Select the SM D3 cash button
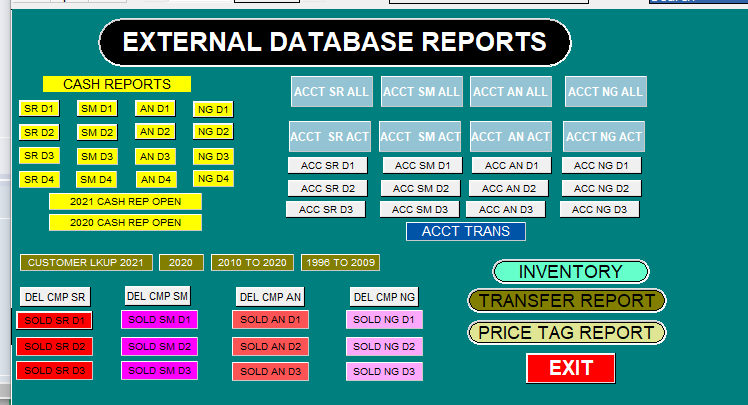 97,156
